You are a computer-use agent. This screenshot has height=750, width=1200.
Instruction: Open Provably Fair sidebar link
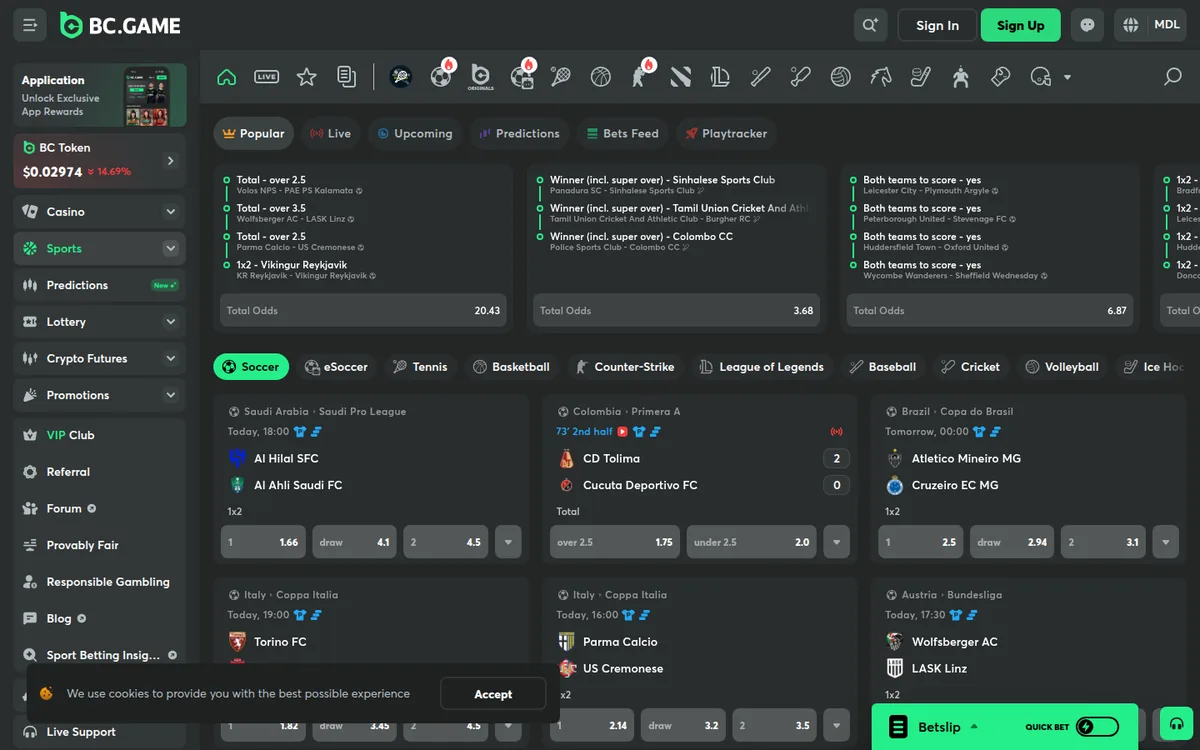[99, 545]
